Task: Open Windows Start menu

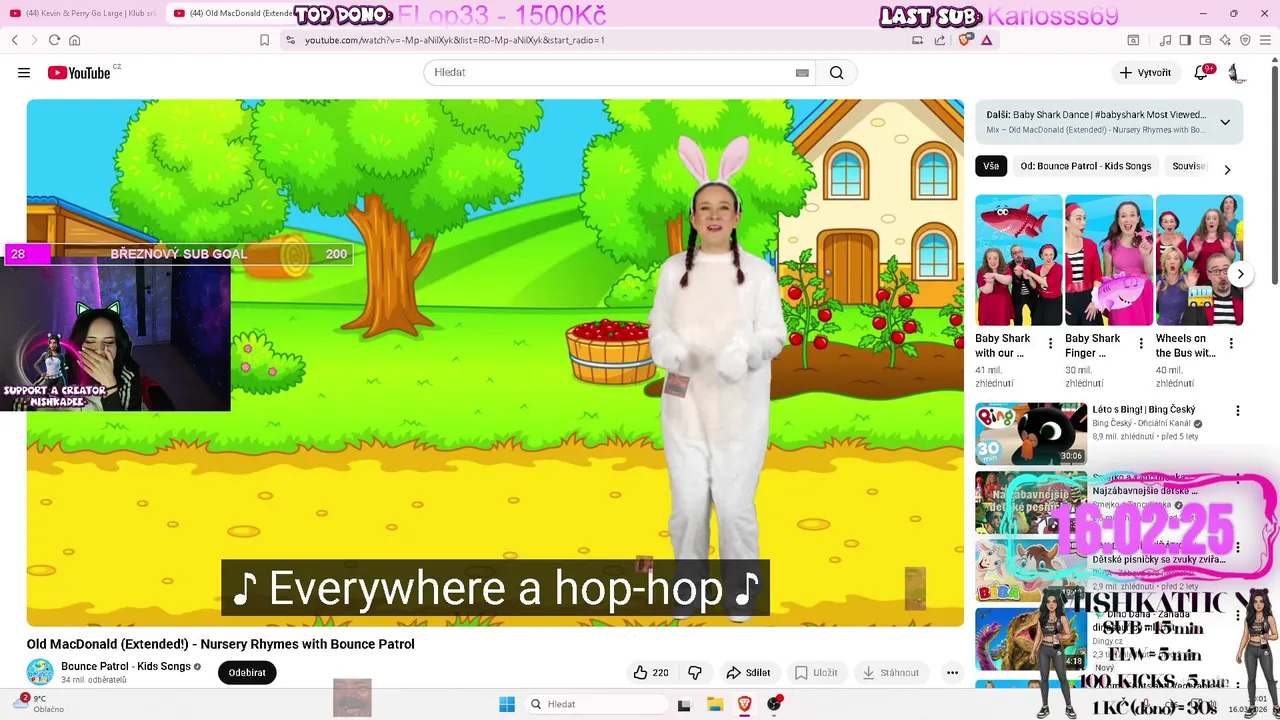Action: (507, 704)
